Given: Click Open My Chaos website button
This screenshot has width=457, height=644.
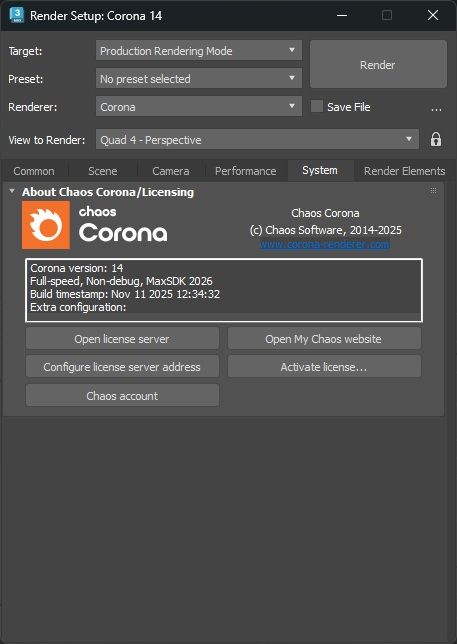Looking at the screenshot, I should 324,339.
